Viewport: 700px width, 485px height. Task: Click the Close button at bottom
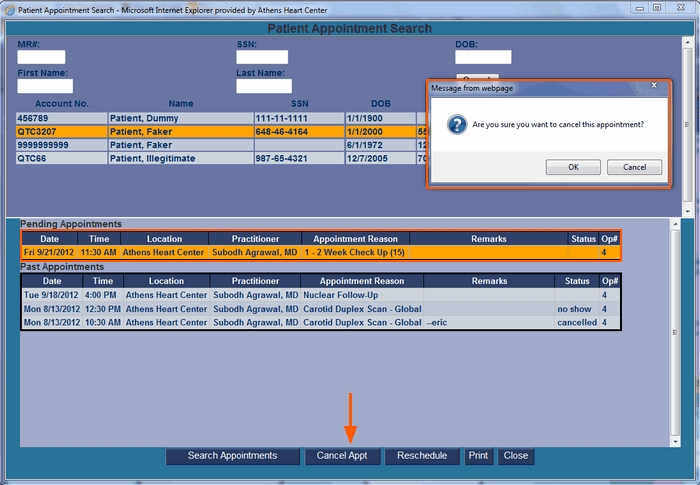pyautogui.click(x=516, y=456)
